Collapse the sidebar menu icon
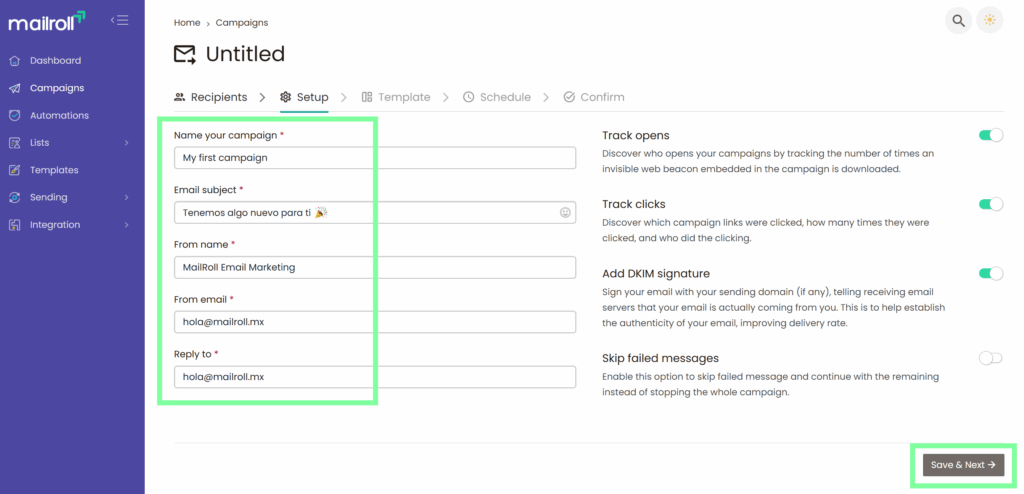This screenshot has width=1024, height=494. click(x=119, y=20)
